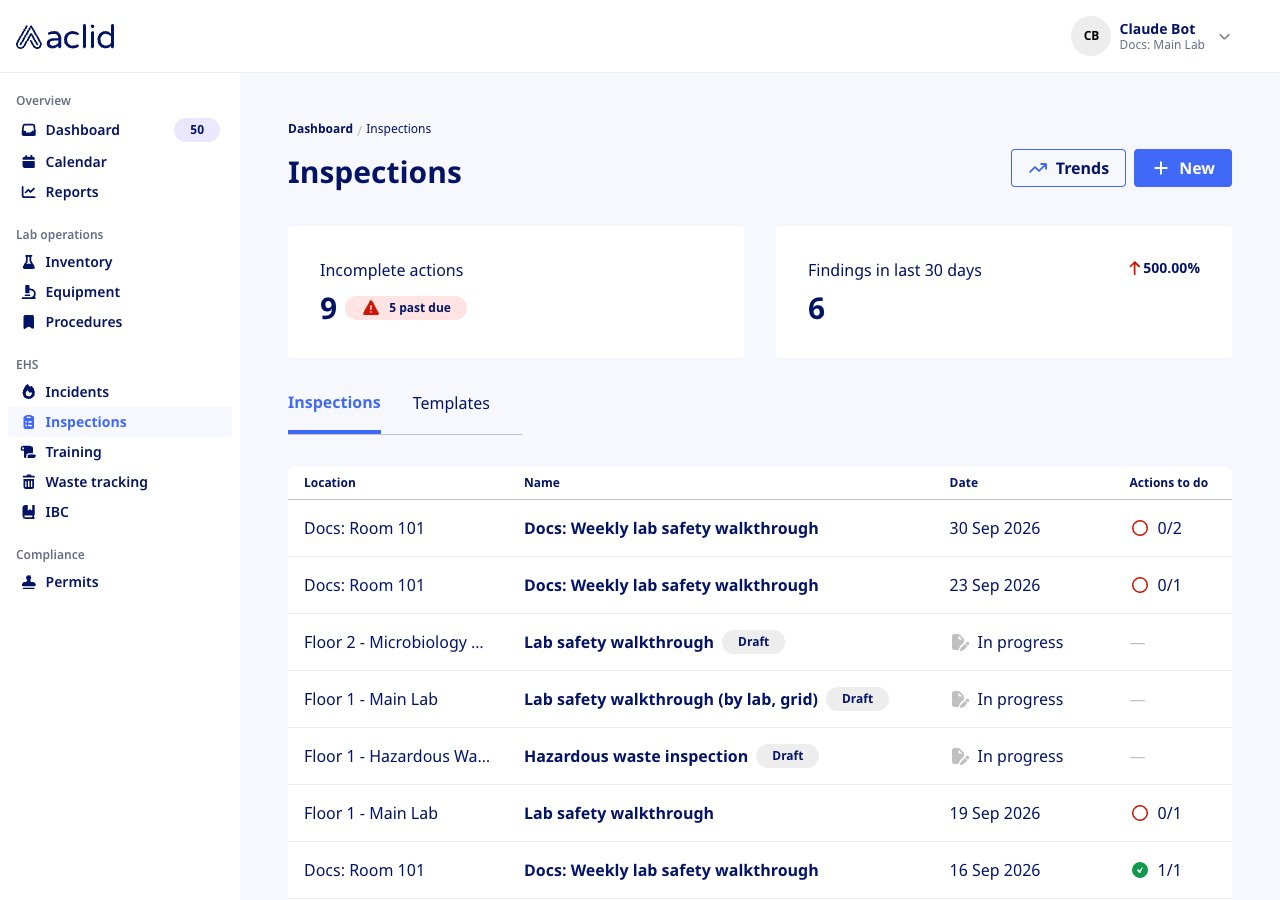This screenshot has height=900, width=1280.
Task: Click the Permits stamp icon
Action: pos(29,582)
